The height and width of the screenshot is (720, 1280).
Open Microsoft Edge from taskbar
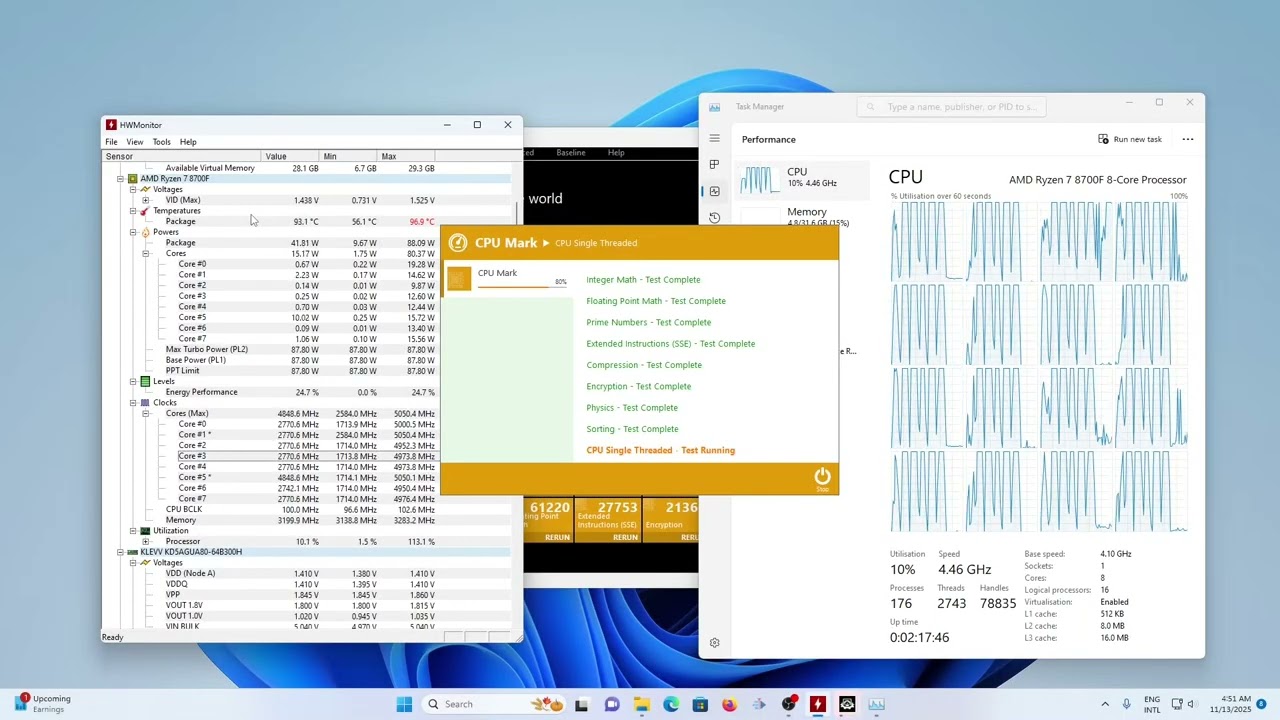671,704
